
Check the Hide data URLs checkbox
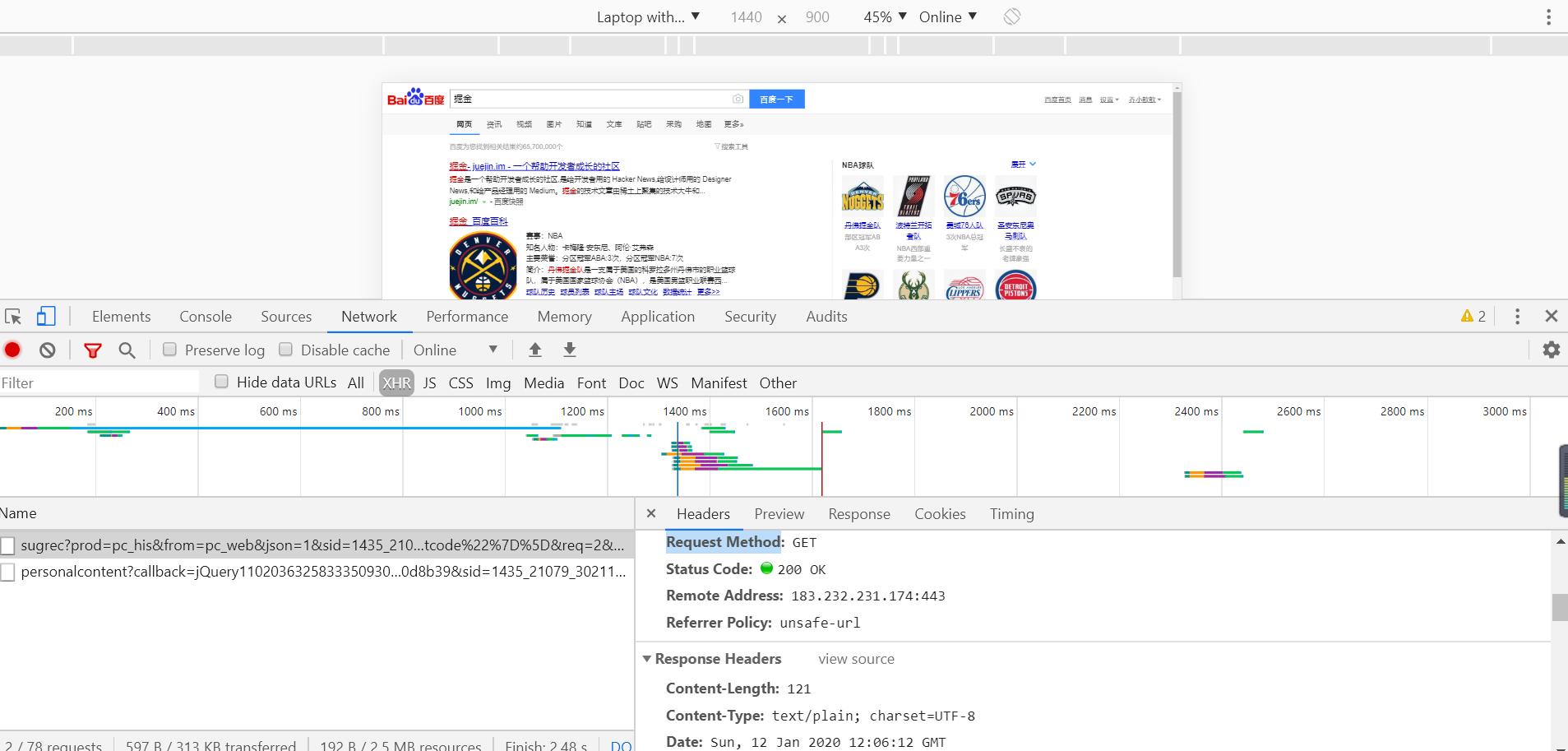221,382
